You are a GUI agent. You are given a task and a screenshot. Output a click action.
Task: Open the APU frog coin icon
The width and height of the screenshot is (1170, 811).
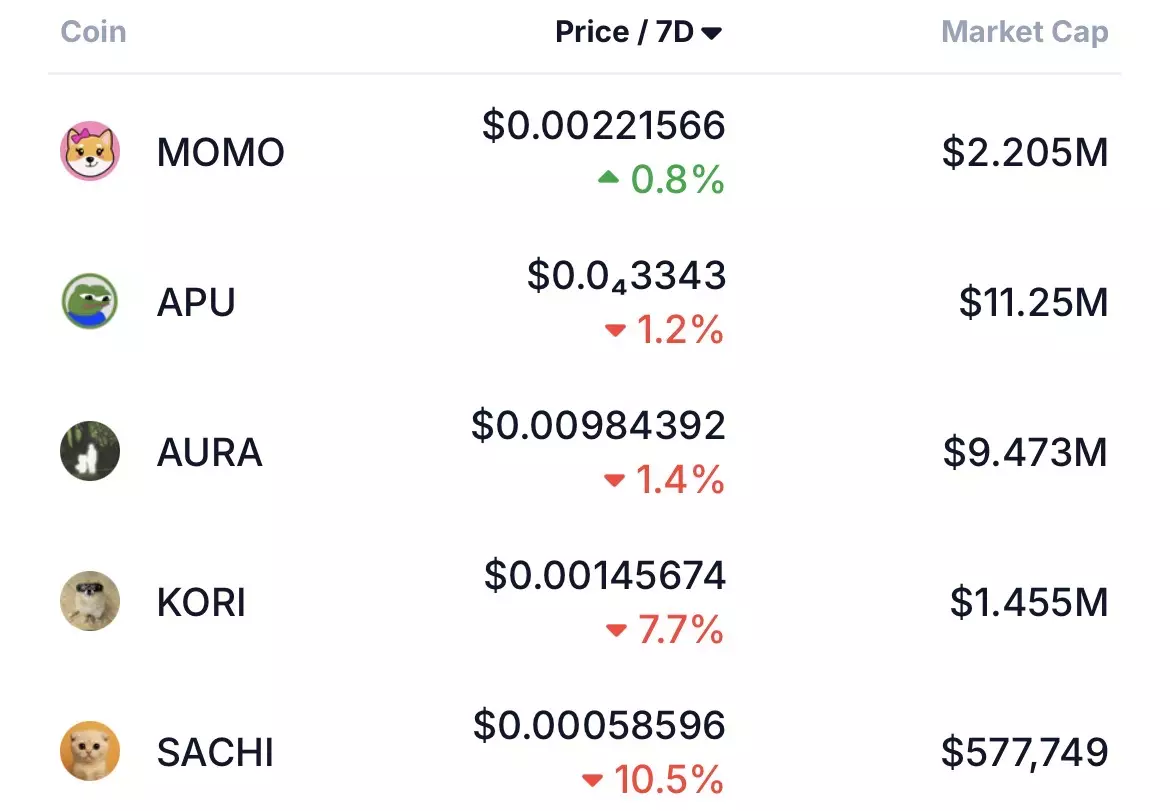(90, 301)
